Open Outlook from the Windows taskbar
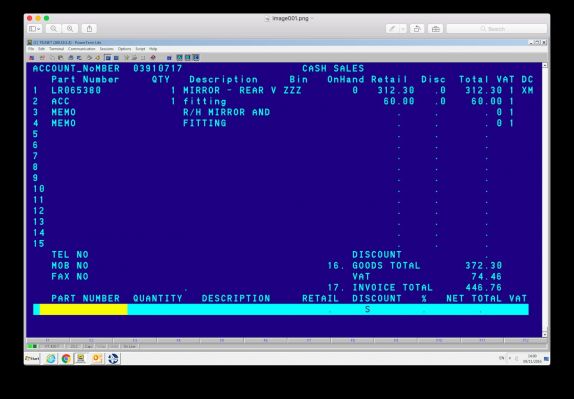Viewport: 574px width, 399px height. [x=97, y=358]
